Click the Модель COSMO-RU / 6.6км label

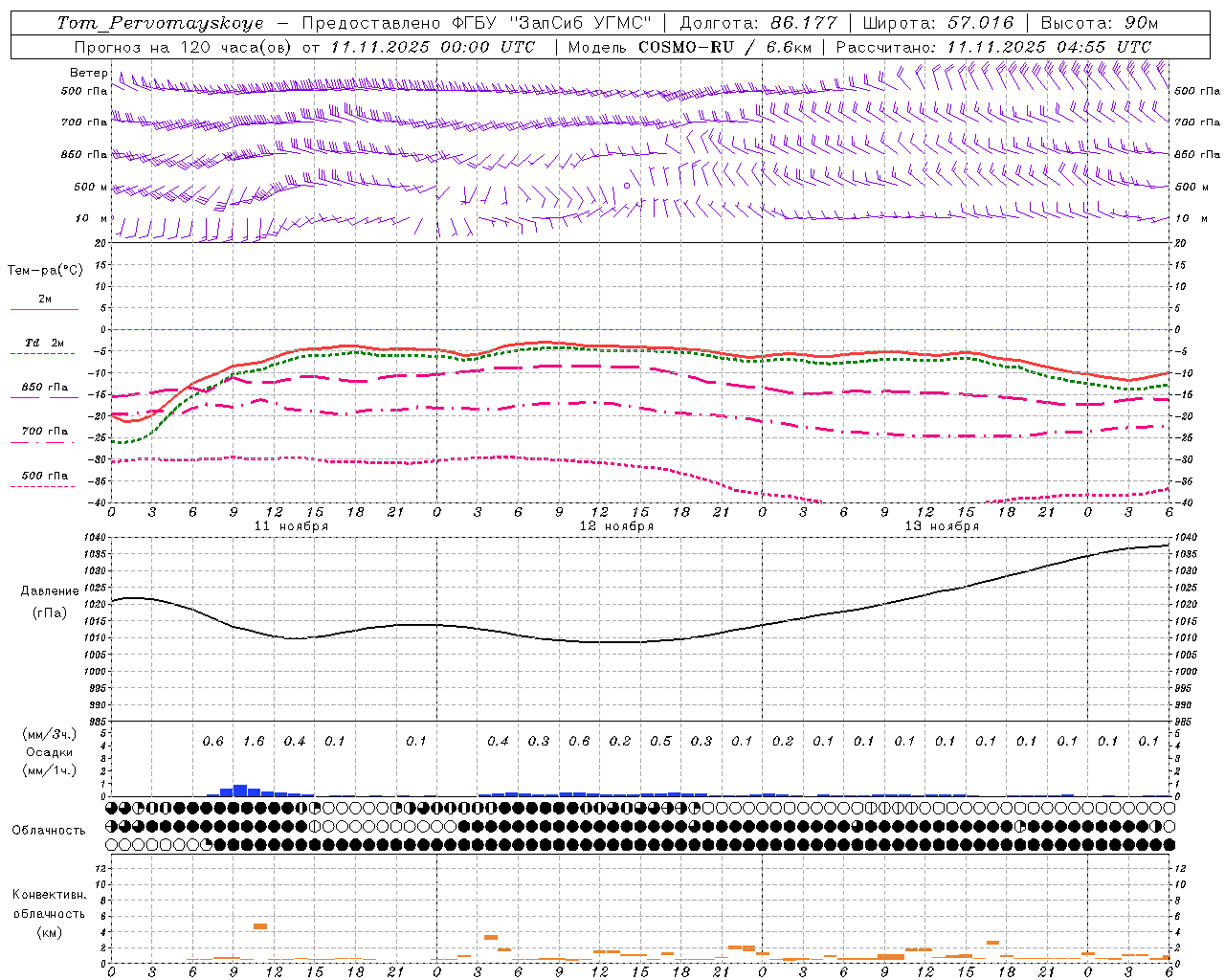point(690,47)
